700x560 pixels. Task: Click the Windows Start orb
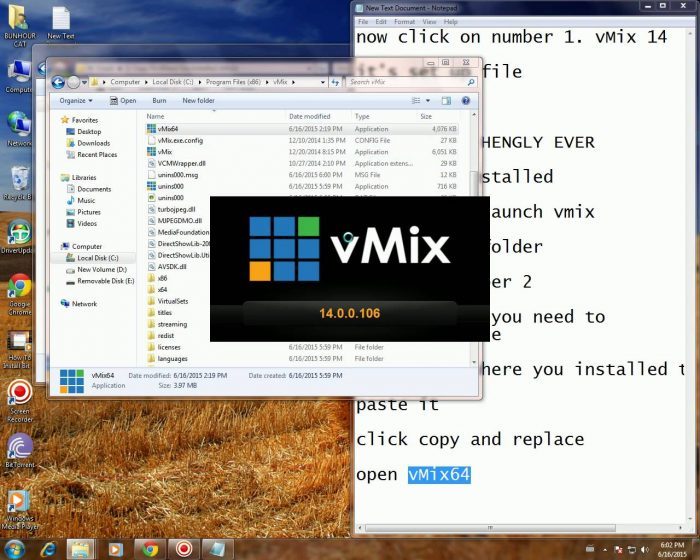point(13,549)
